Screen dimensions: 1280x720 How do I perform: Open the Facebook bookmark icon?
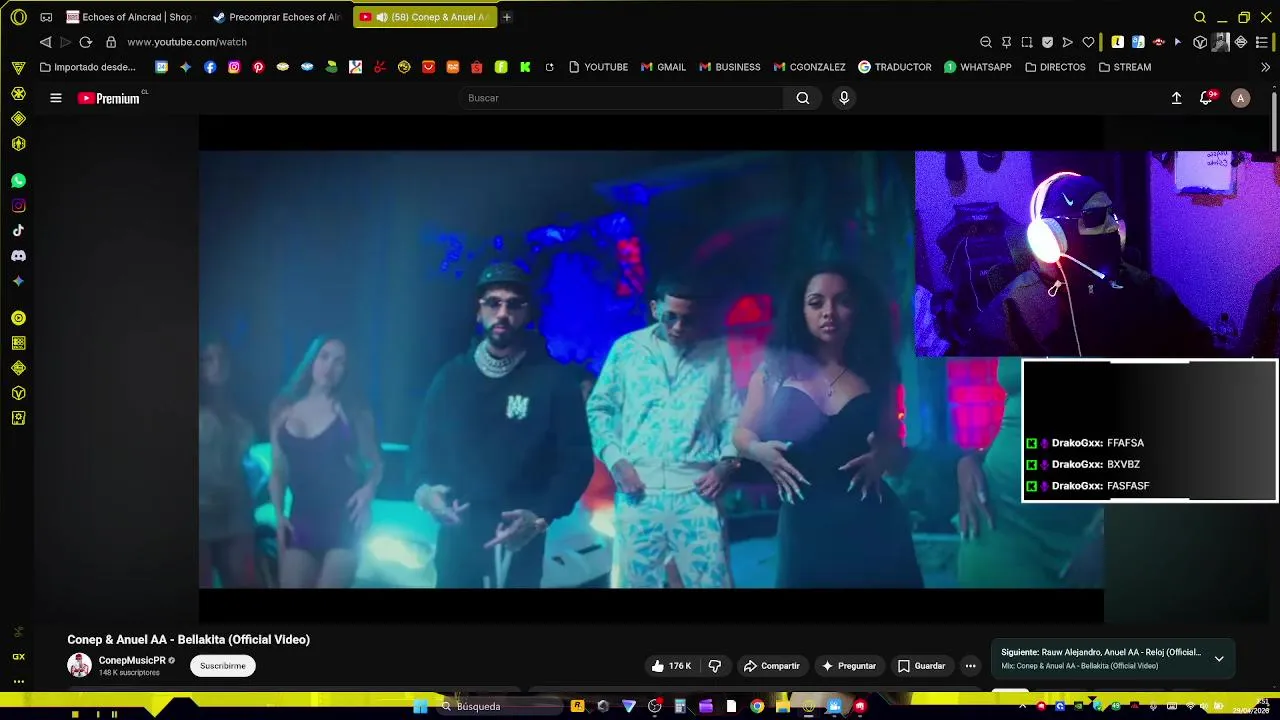(210, 67)
